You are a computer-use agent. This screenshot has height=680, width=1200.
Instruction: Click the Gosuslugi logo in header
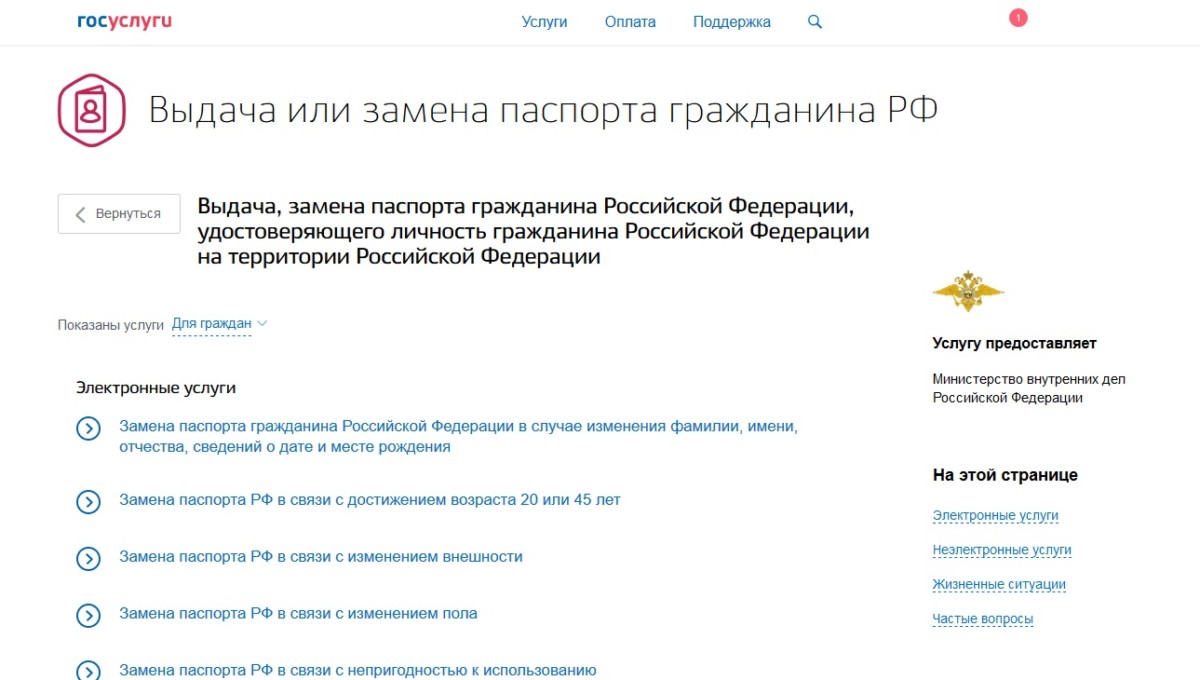tap(124, 21)
